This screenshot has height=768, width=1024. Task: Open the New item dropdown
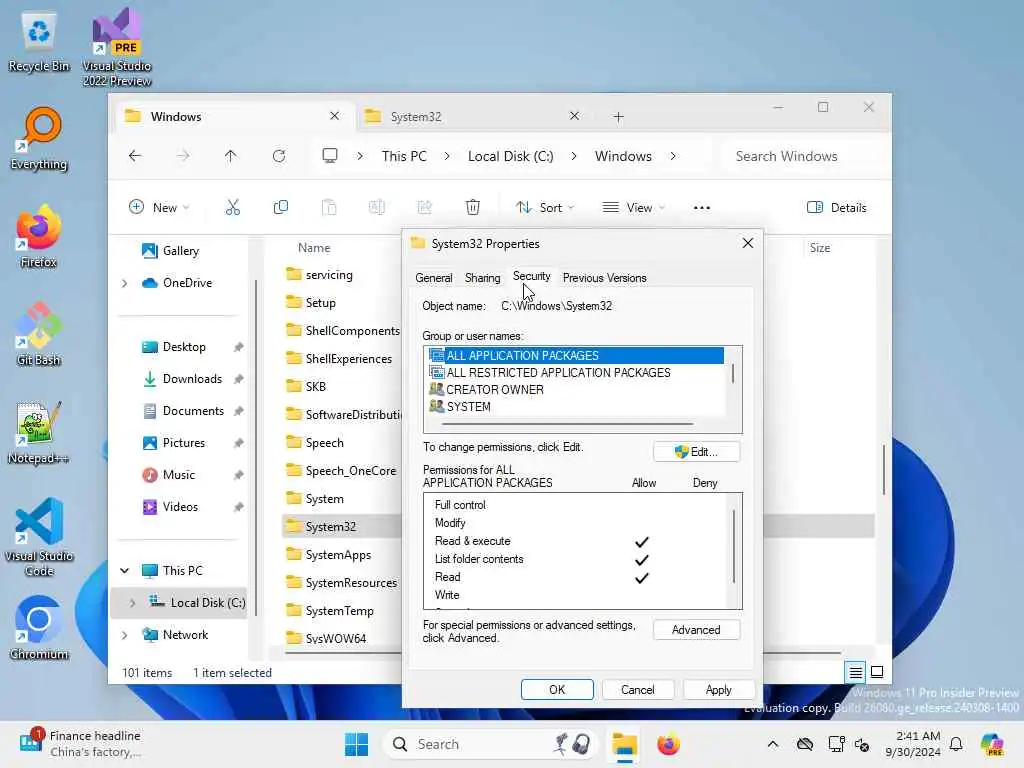pyautogui.click(x=159, y=208)
